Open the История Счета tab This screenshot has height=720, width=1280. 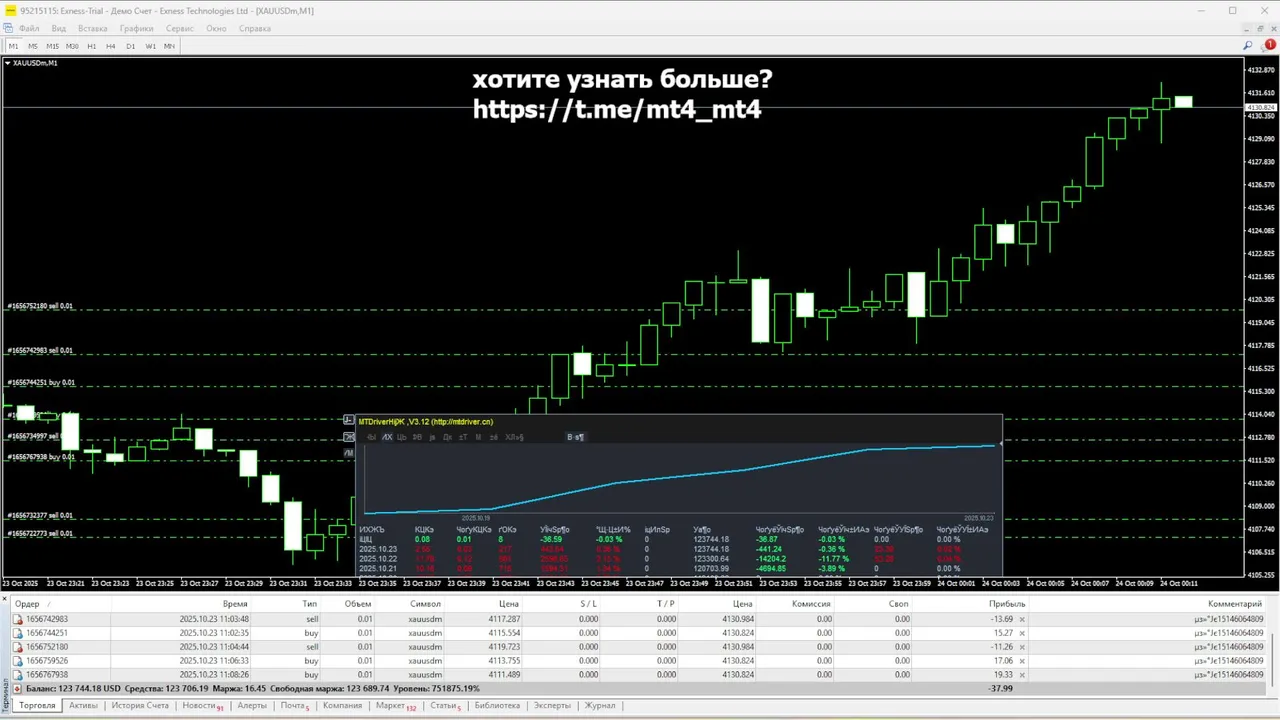coord(140,706)
